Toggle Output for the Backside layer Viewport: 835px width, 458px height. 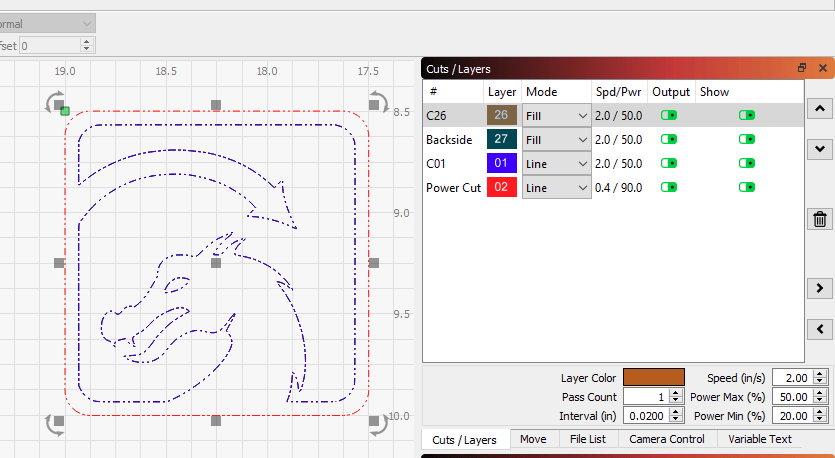click(x=669, y=139)
